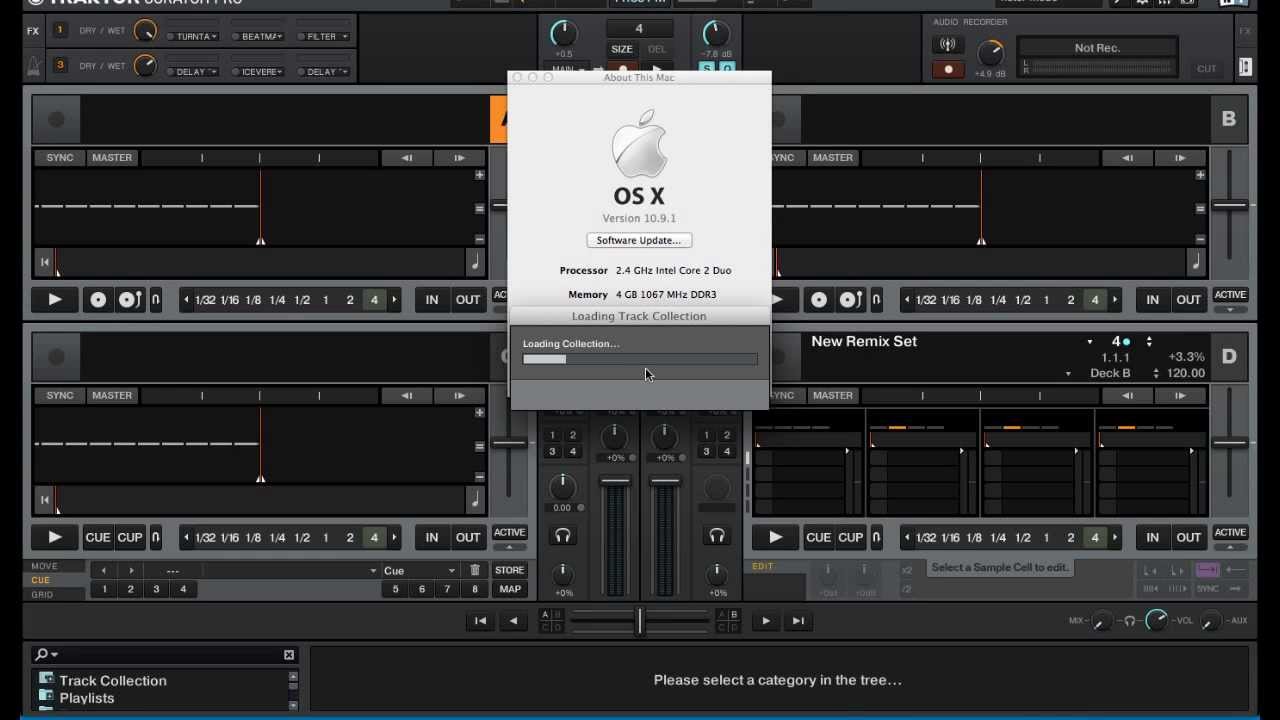1280x720 pixels.
Task: Toggle flux mode on deck A
Action: click(x=156, y=299)
